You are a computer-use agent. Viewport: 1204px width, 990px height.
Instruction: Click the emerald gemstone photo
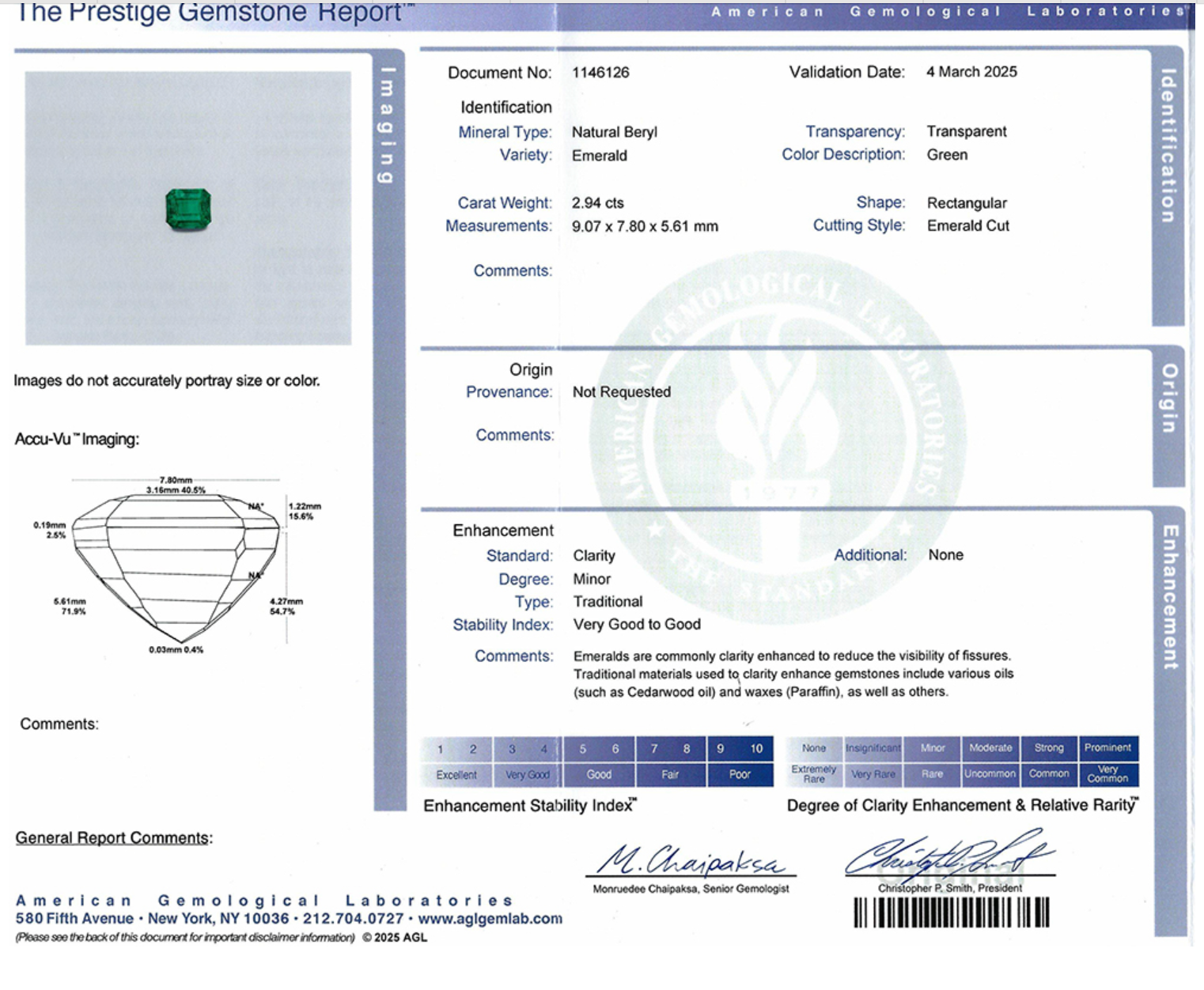coord(188,209)
